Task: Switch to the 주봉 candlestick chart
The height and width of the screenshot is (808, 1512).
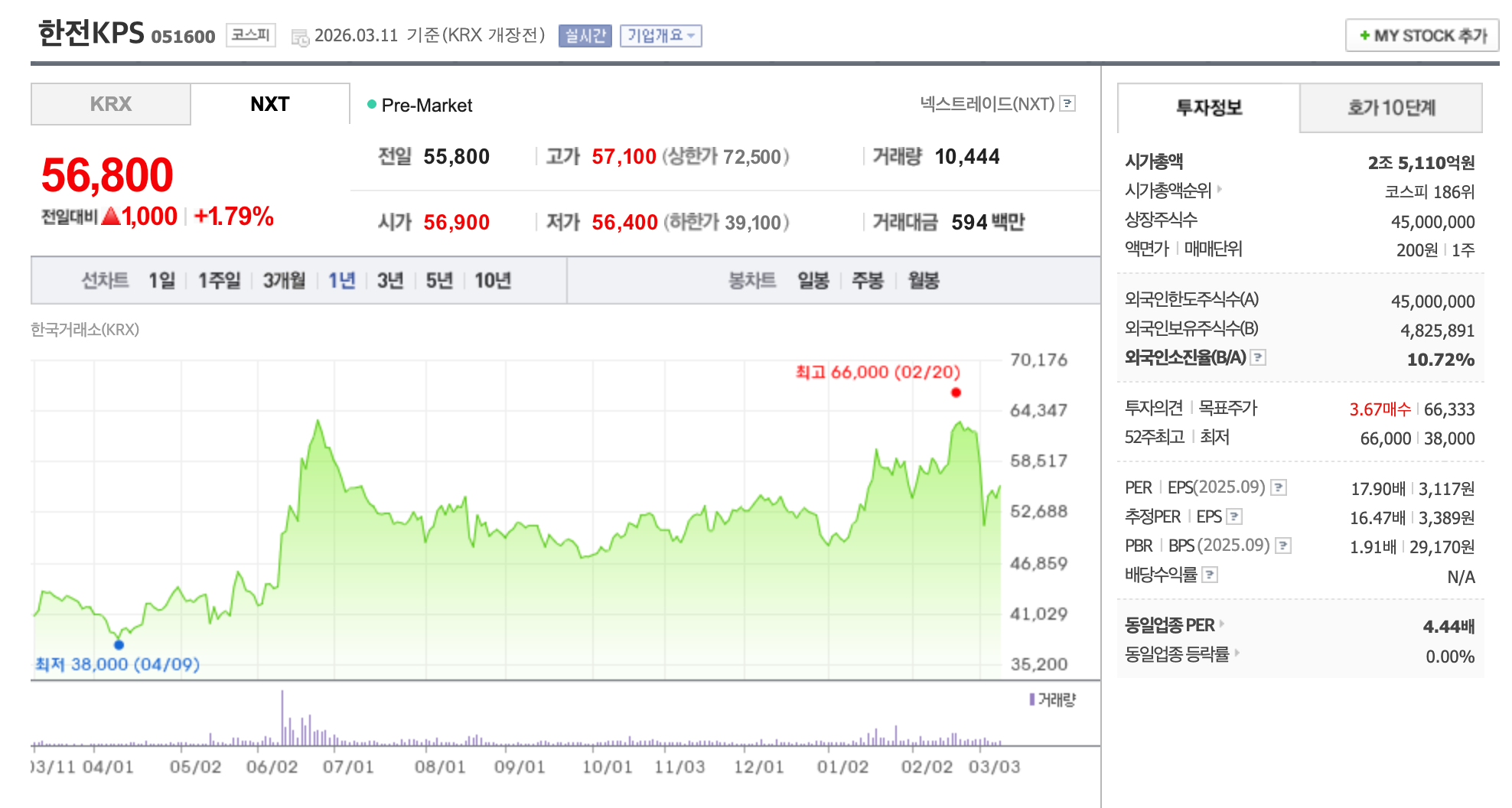Action: point(868,281)
